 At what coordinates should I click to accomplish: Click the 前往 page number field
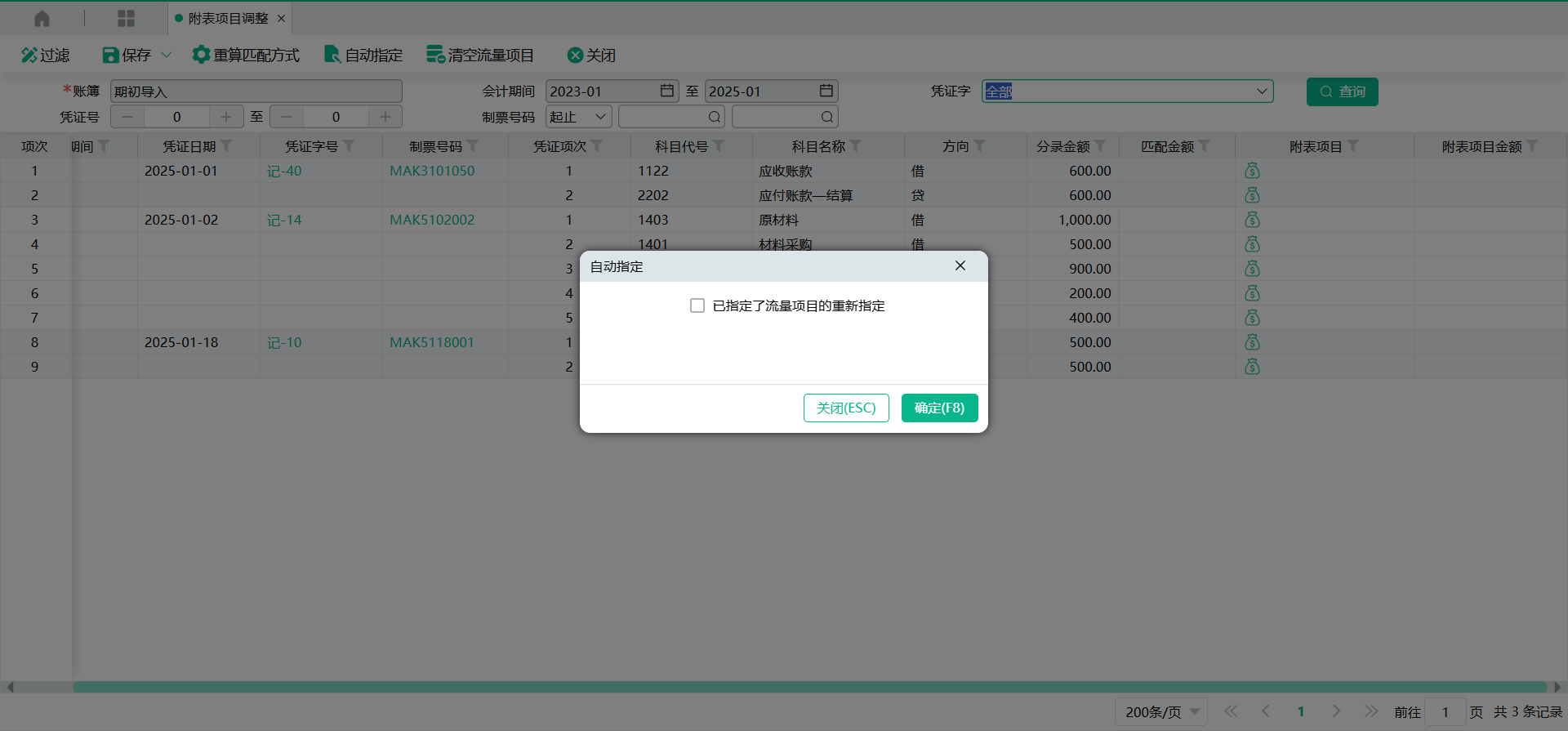(1445, 711)
